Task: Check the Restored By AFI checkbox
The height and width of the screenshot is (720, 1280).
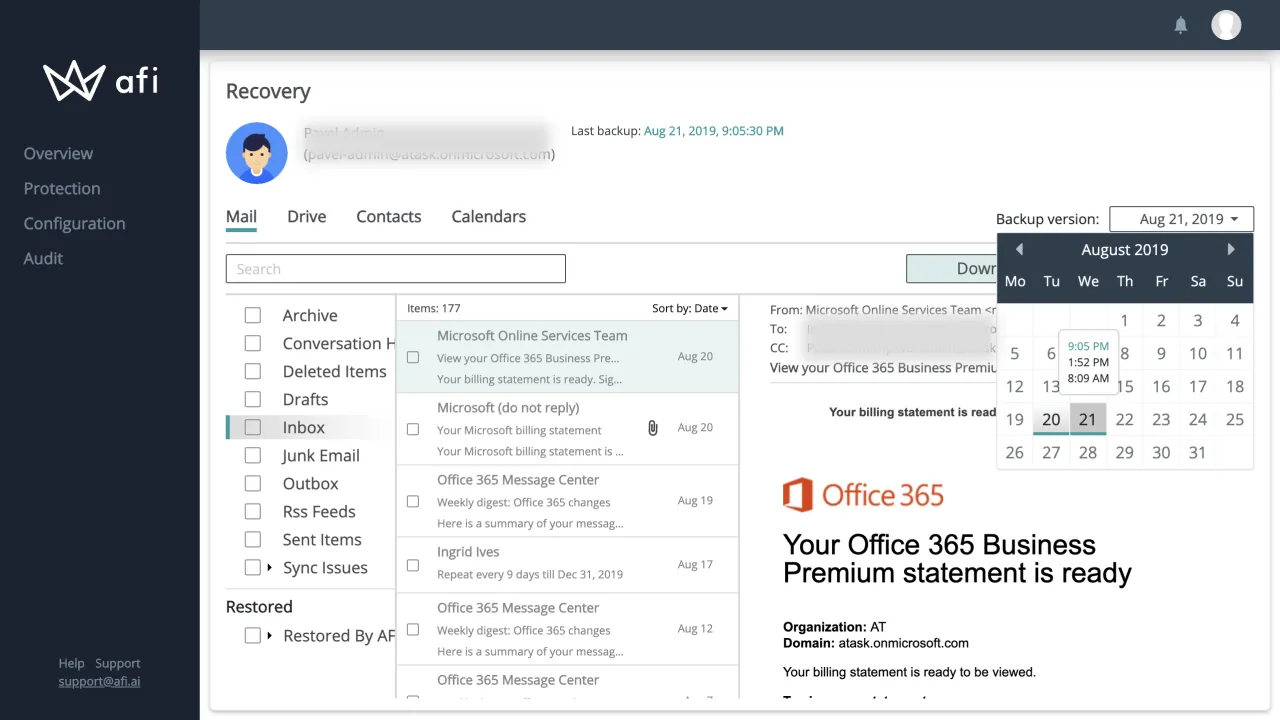Action: (x=253, y=635)
